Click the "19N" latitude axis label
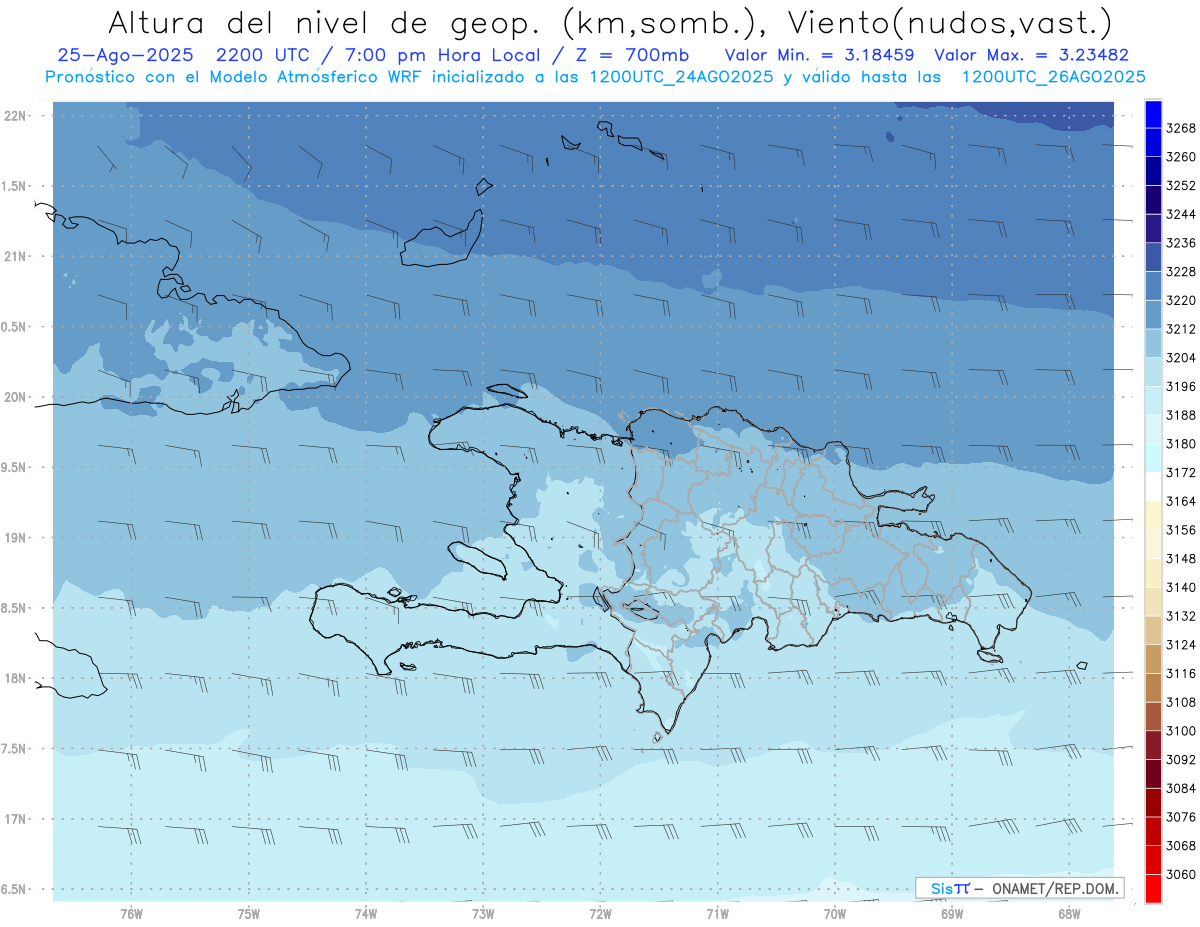Screen dimensions: 1200x927 click(x=17, y=538)
